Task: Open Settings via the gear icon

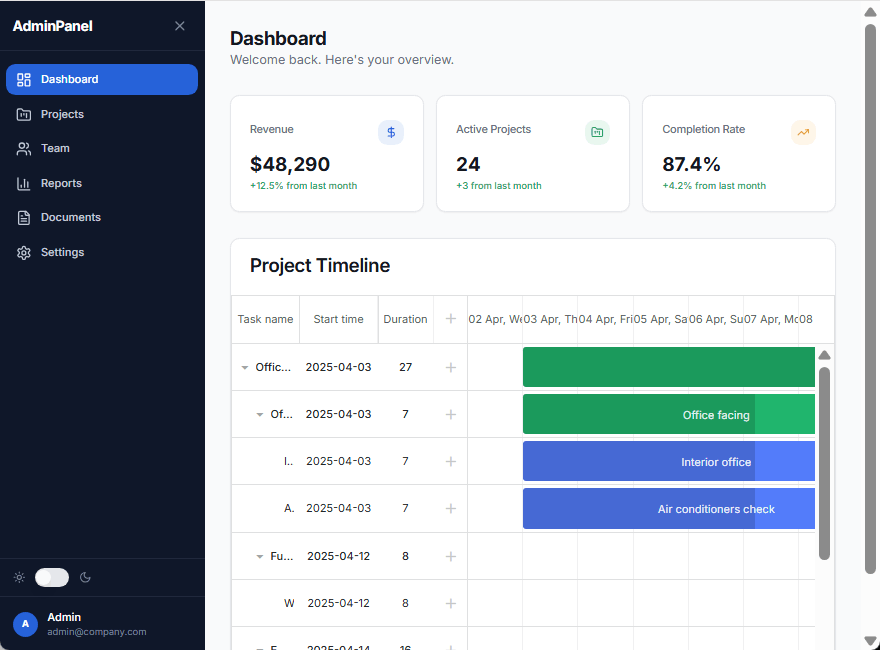Action: 23,252
